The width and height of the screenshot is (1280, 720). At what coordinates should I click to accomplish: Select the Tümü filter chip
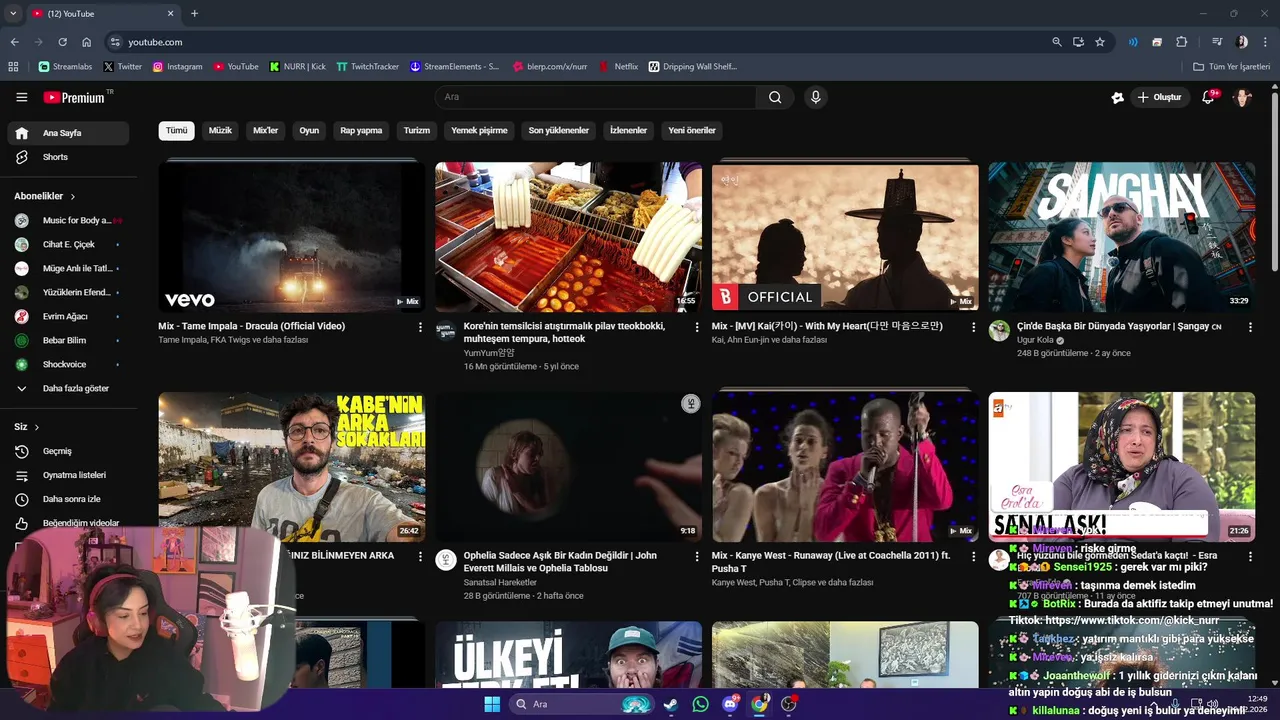176,130
